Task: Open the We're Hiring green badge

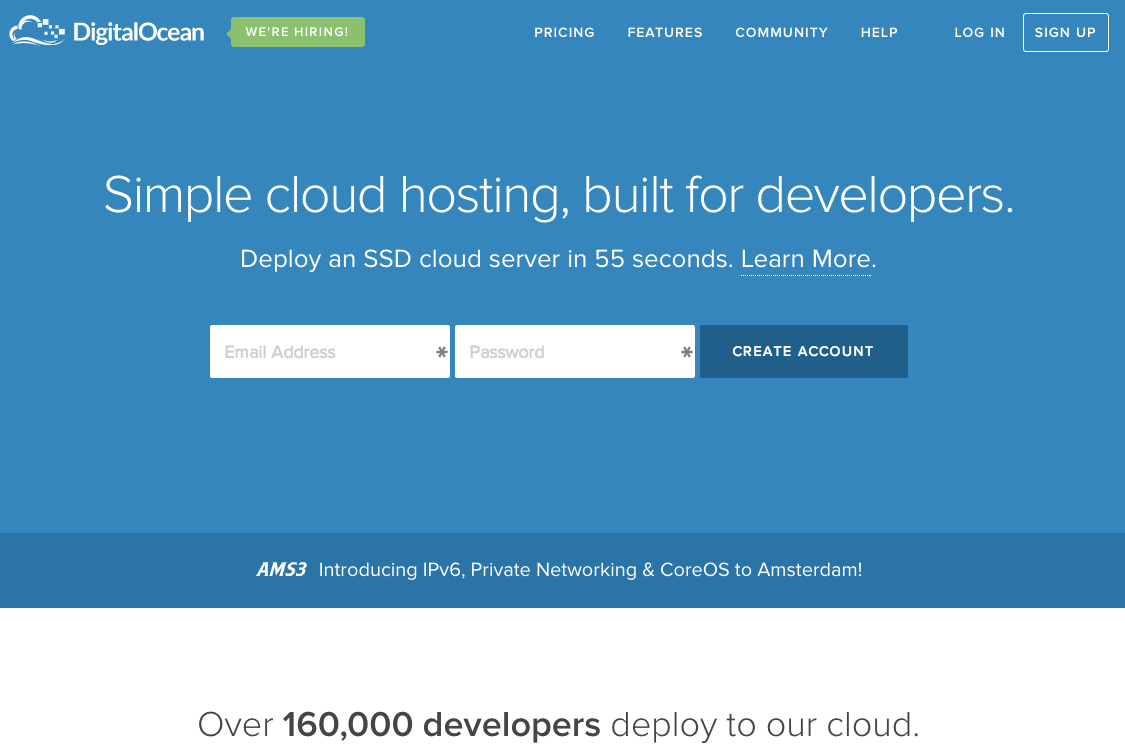Action: (297, 32)
